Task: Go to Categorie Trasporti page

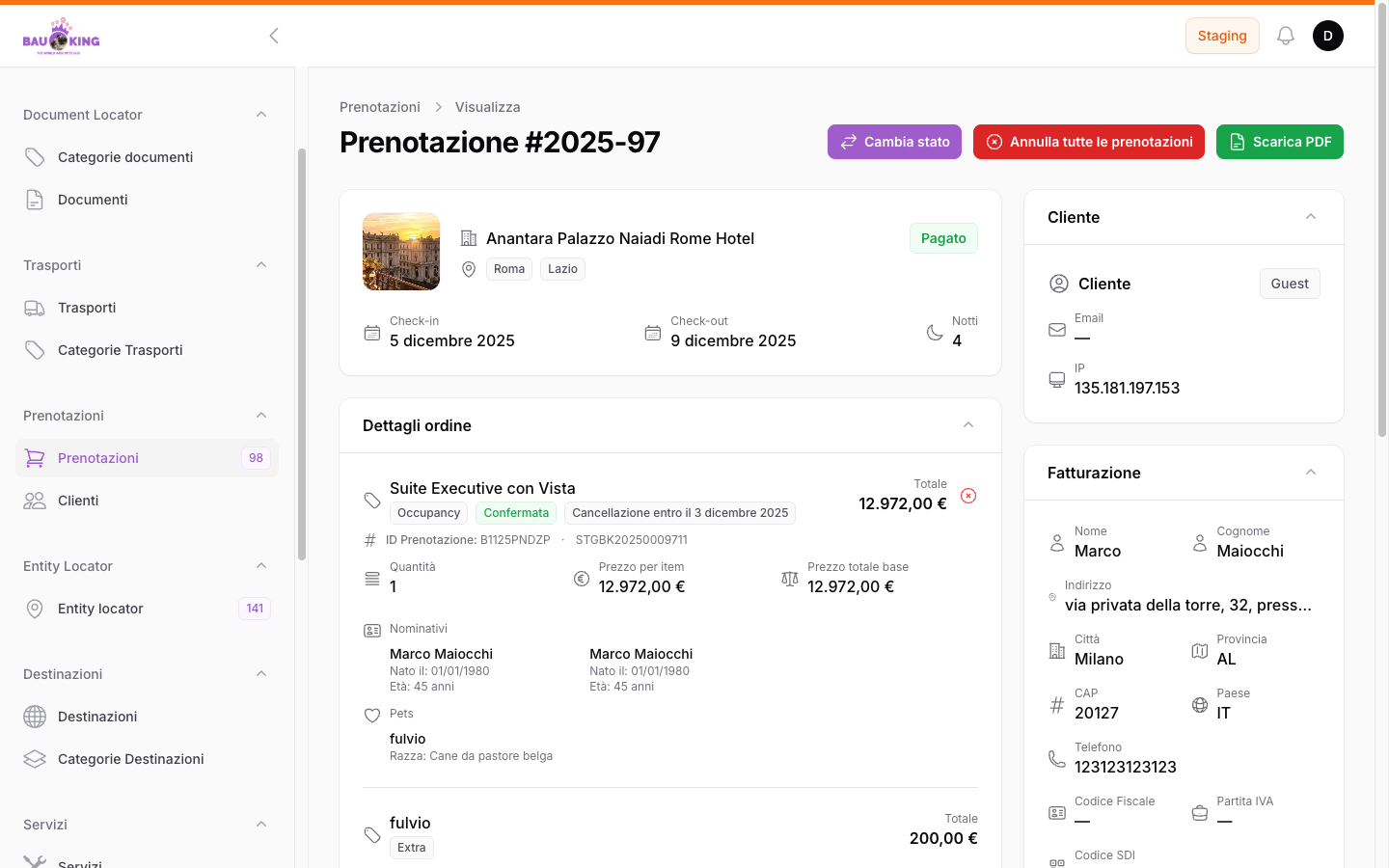Action: 147,350
